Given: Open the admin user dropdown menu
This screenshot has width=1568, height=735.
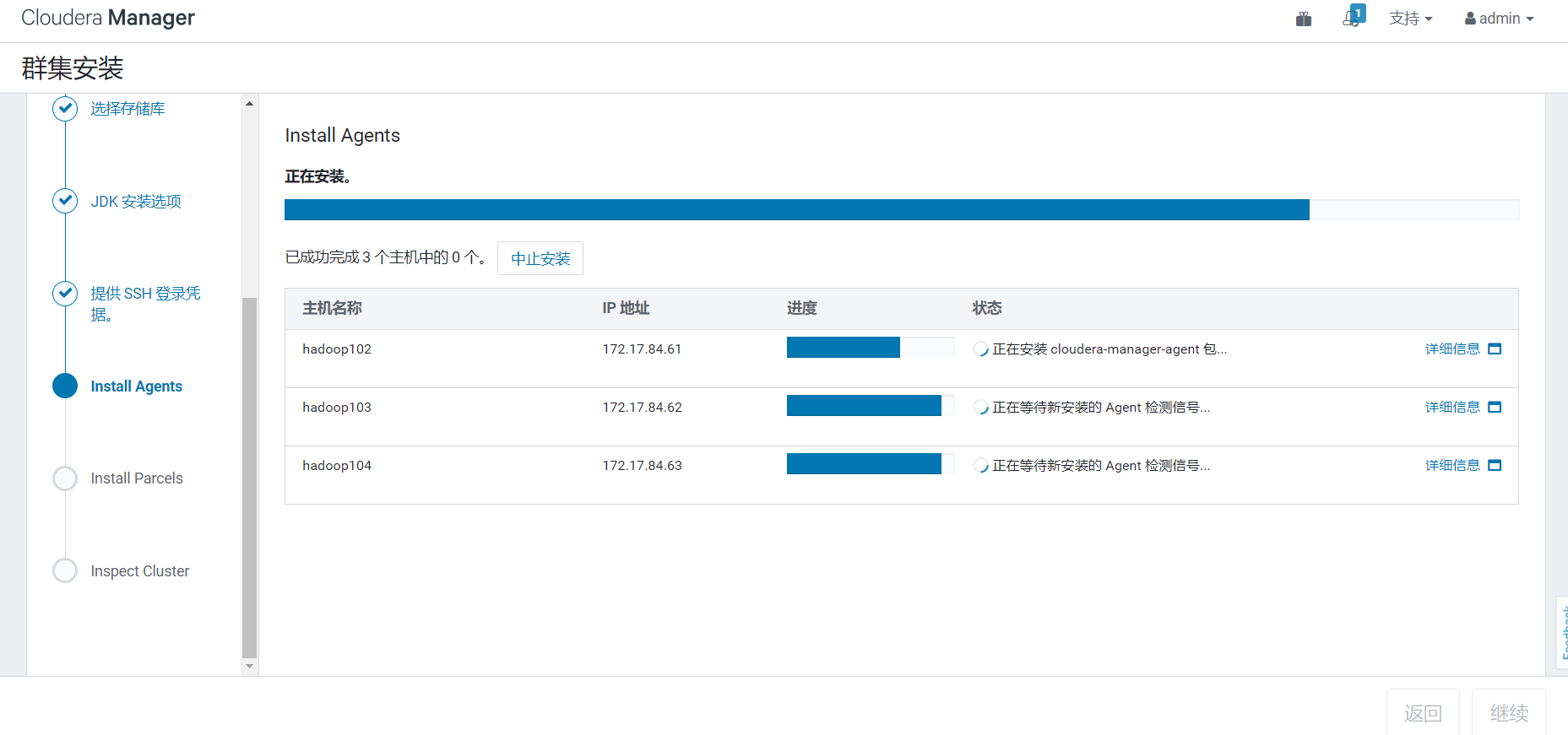Looking at the screenshot, I should pos(1499,19).
